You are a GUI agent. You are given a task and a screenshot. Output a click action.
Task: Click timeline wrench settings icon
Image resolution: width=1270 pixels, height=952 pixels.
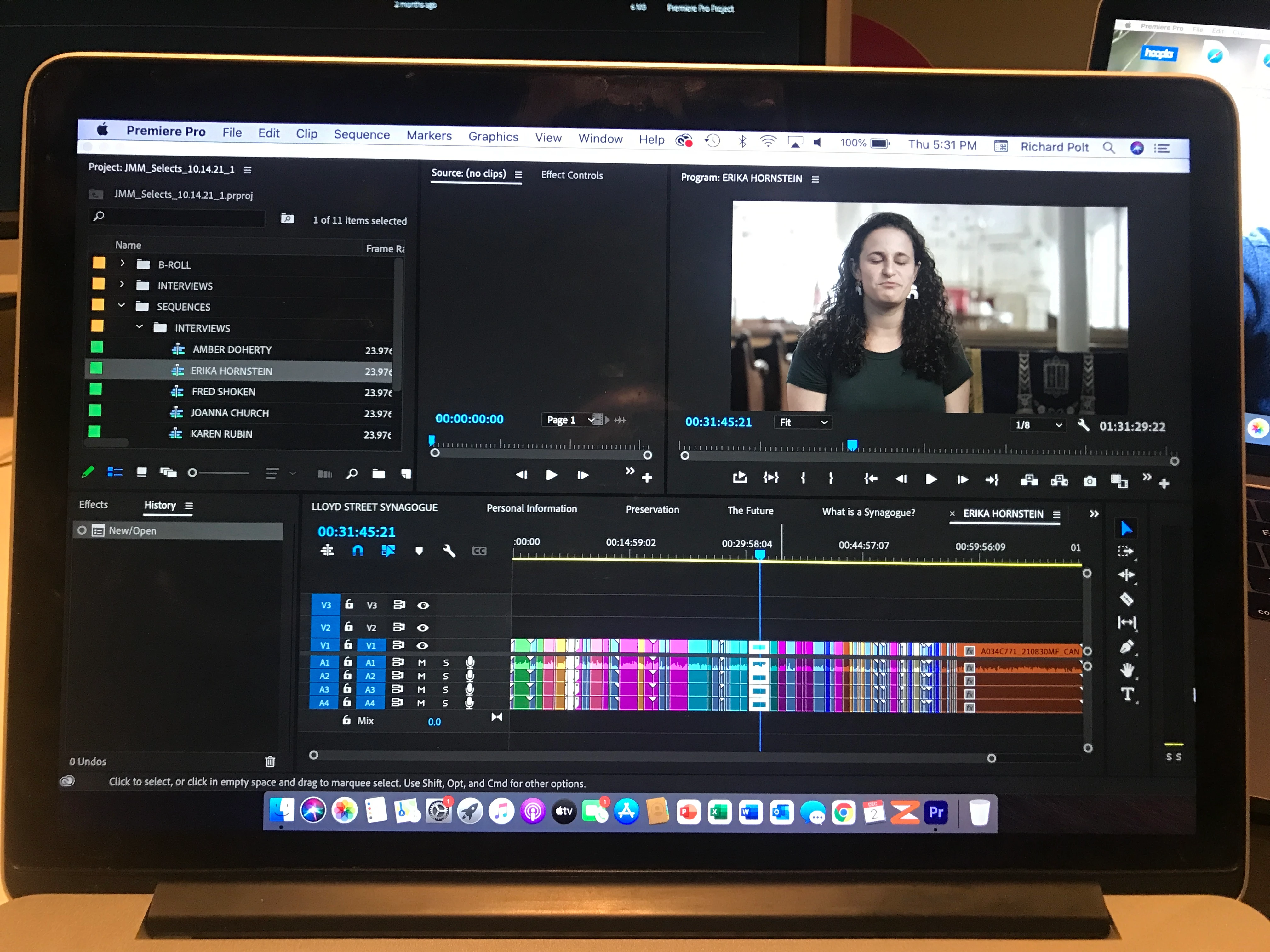449,551
